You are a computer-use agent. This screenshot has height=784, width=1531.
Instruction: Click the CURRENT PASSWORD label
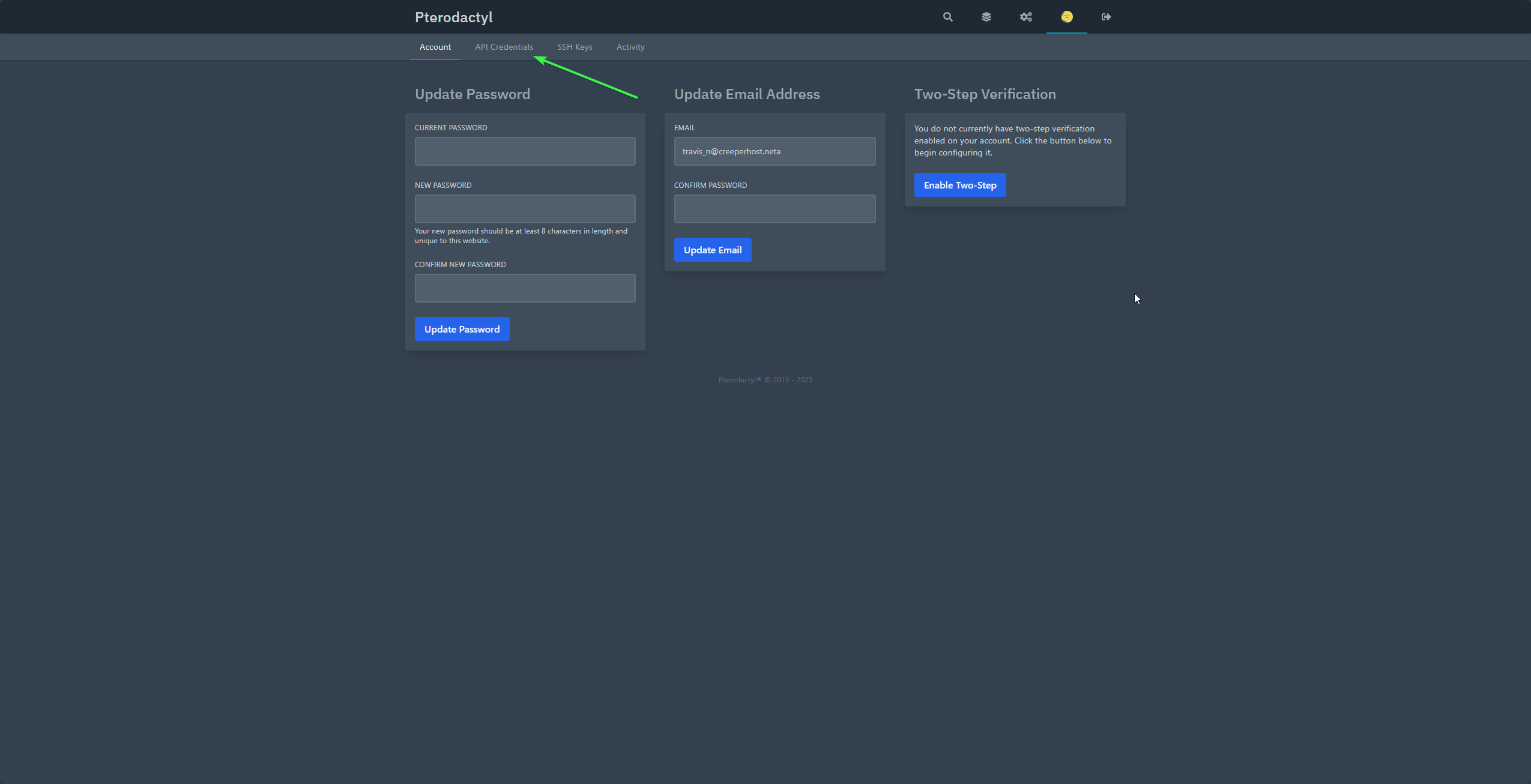(x=451, y=128)
